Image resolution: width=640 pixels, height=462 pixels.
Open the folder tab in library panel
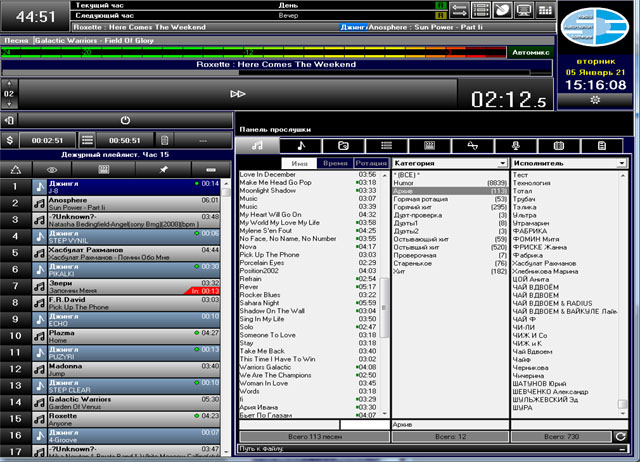[344, 146]
